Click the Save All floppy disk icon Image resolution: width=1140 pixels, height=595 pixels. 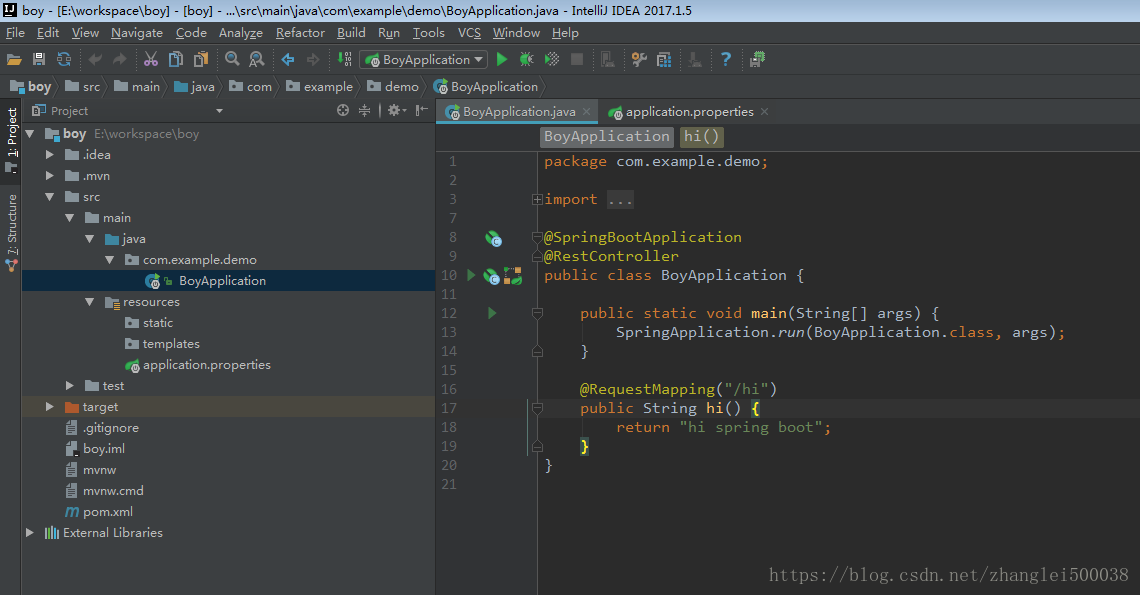pos(39,60)
